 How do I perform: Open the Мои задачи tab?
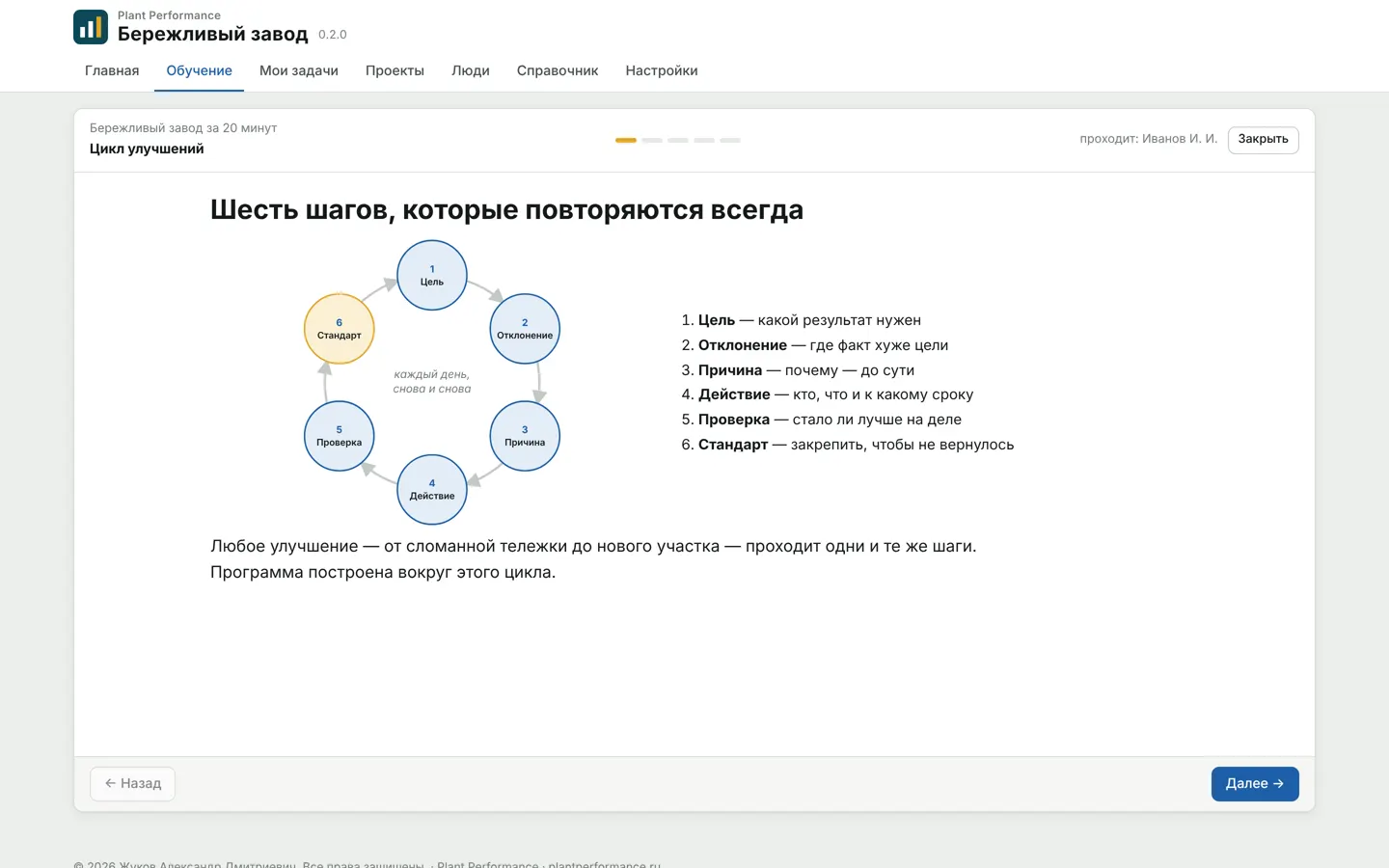point(299,70)
